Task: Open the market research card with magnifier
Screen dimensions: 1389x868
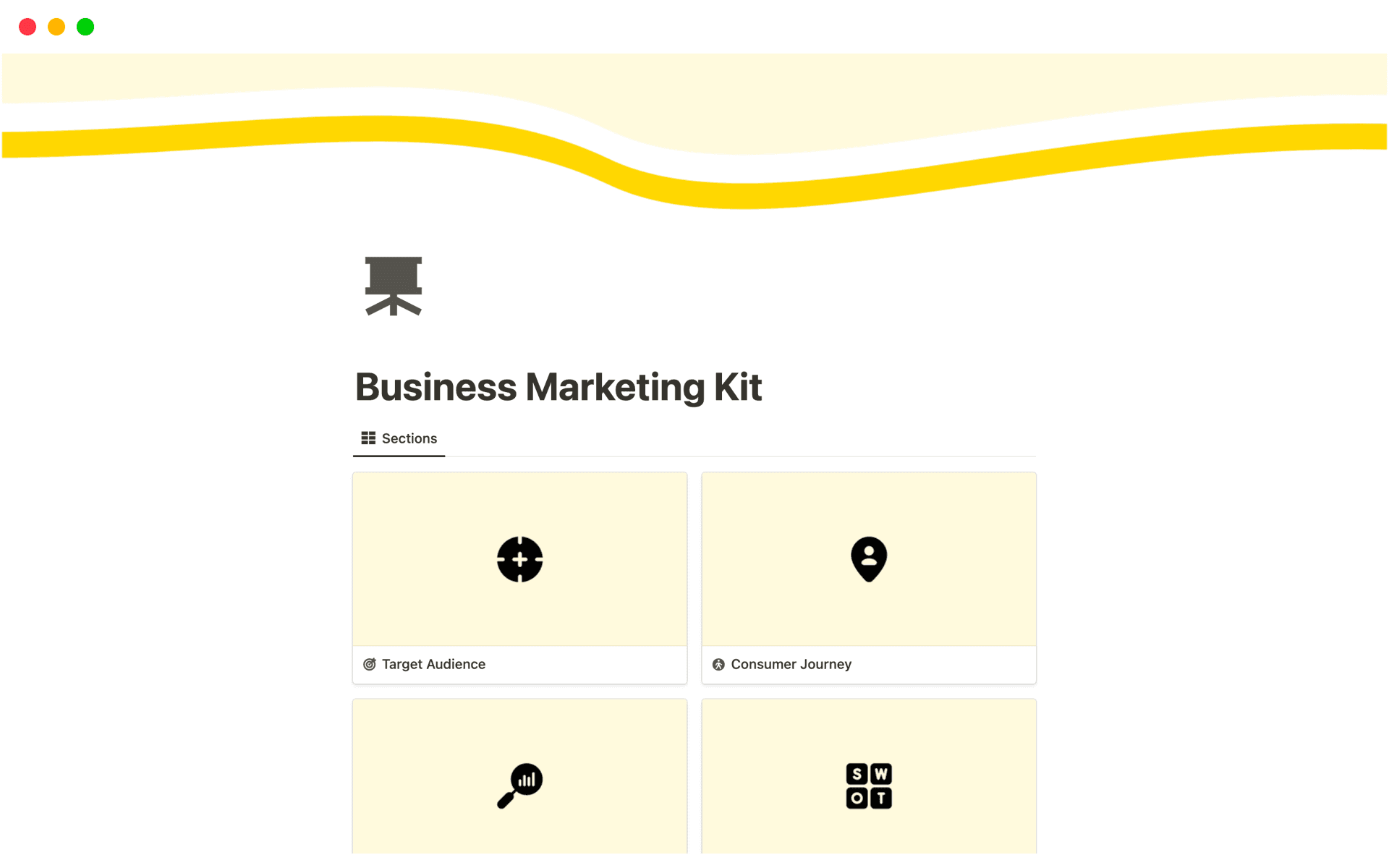Action: click(x=519, y=776)
